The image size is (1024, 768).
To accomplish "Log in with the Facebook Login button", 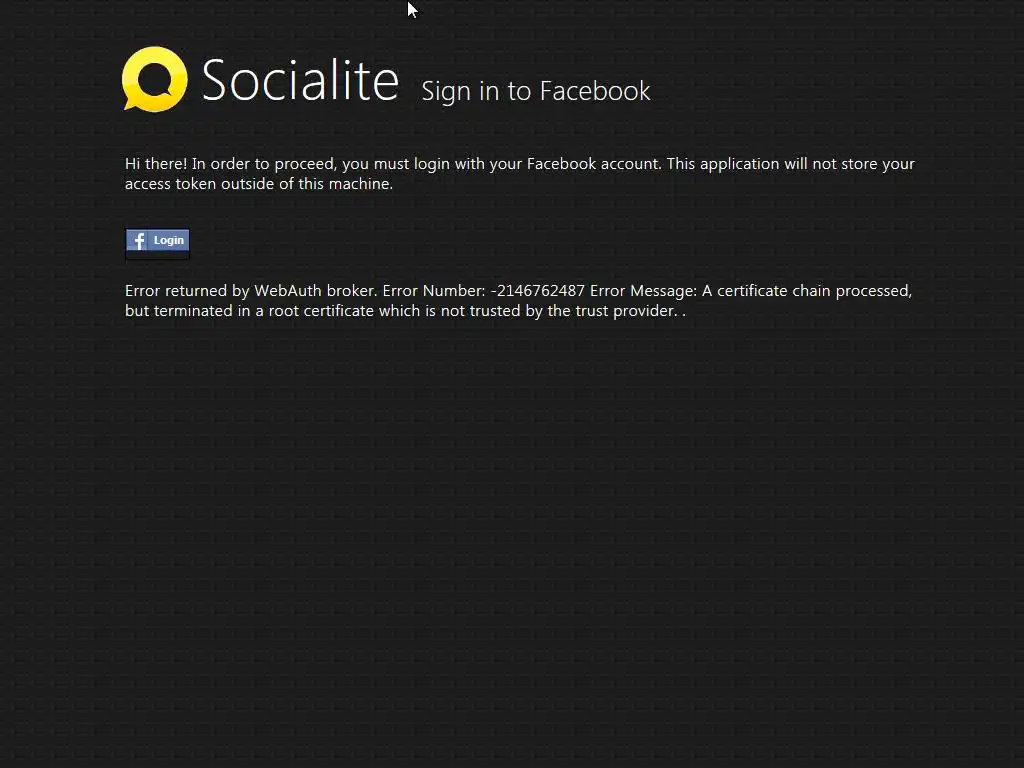I will tap(157, 240).
